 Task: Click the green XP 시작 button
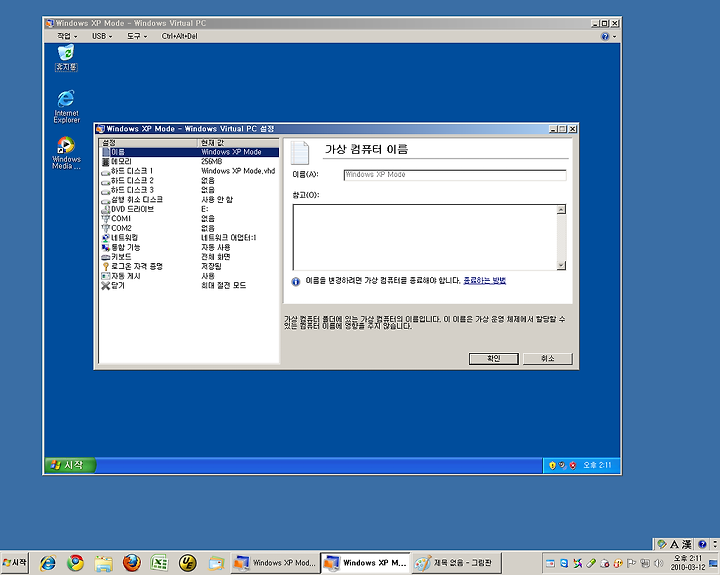point(70,465)
